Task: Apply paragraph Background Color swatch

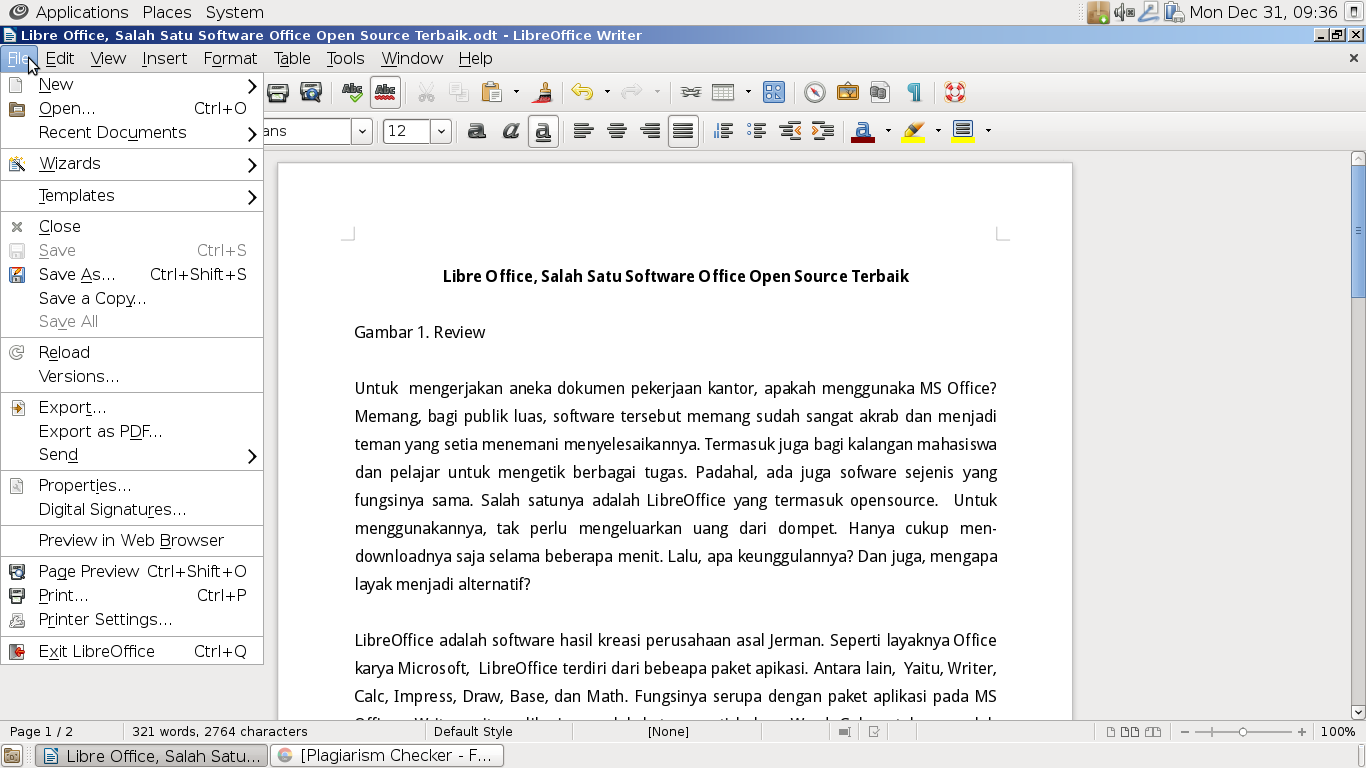Action: click(x=963, y=131)
